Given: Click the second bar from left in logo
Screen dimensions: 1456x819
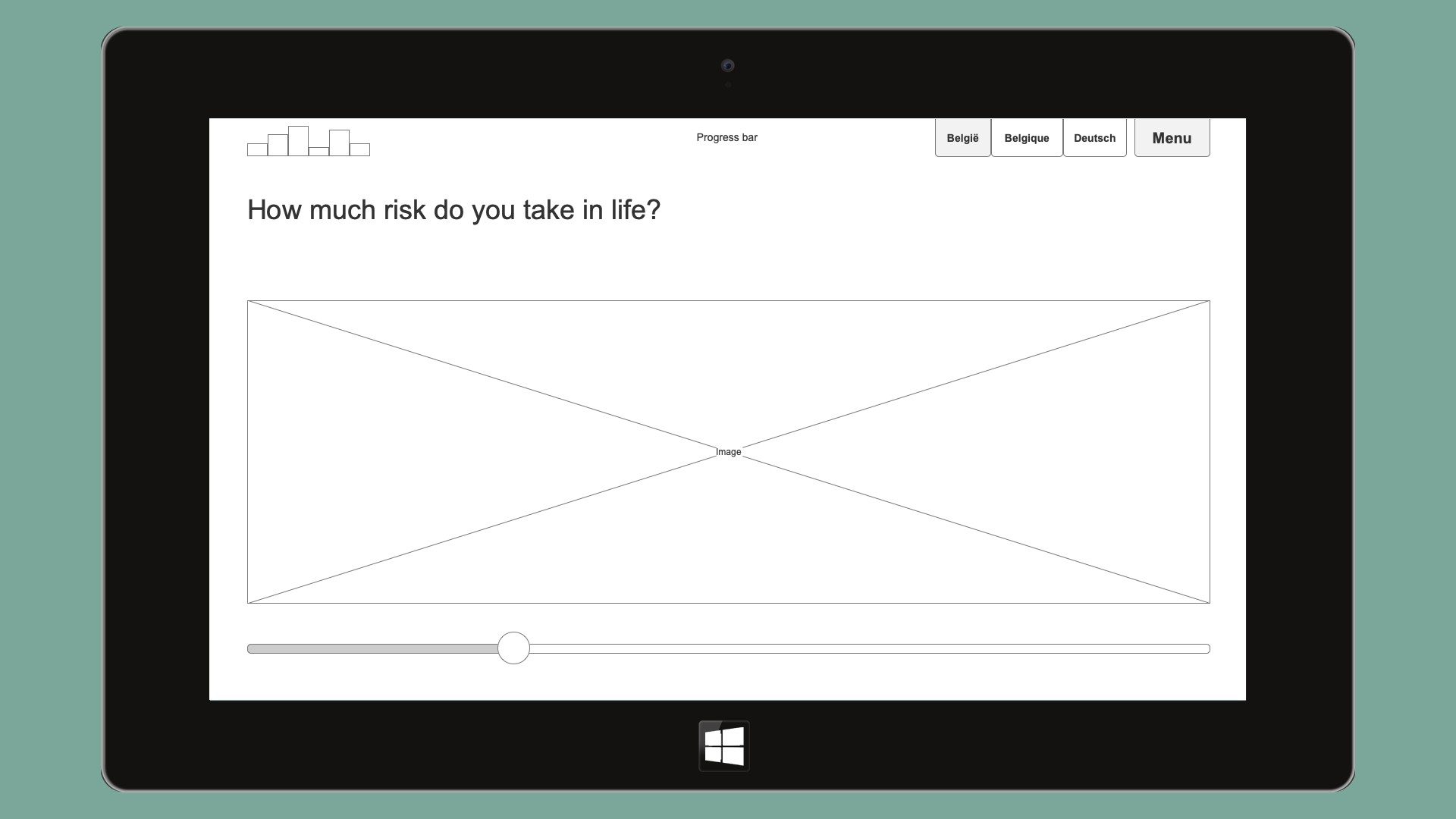Looking at the screenshot, I should (278, 145).
